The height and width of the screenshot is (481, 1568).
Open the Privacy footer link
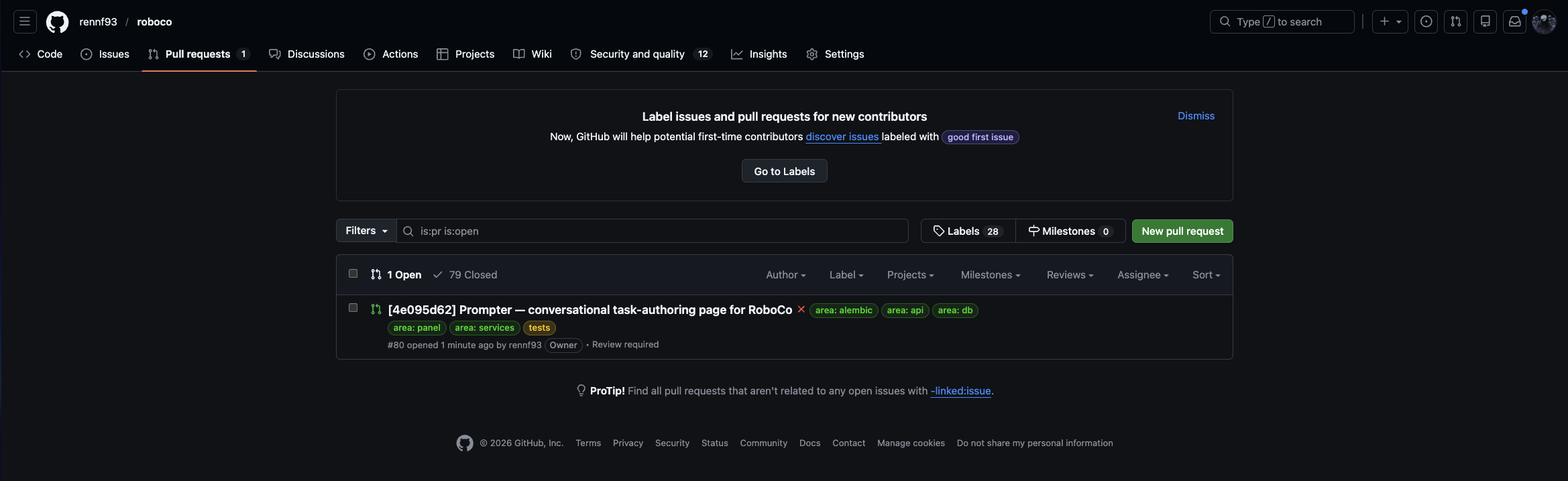coord(628,443)
